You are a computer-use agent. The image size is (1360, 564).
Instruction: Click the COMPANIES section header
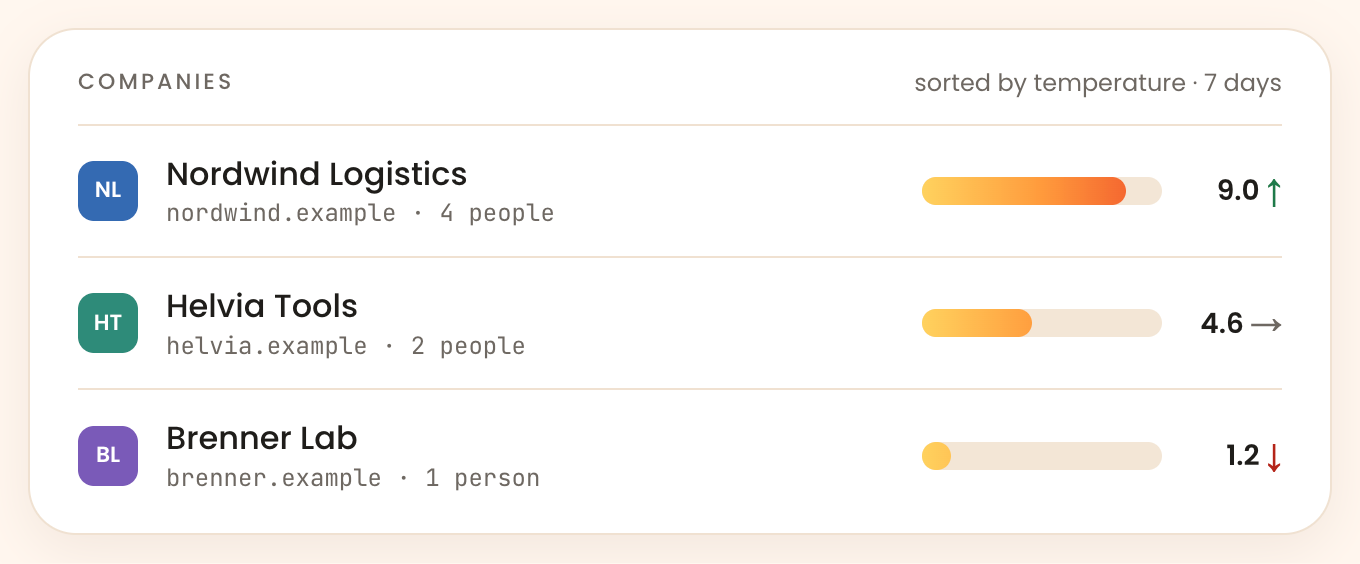click(x=155, y=82)
